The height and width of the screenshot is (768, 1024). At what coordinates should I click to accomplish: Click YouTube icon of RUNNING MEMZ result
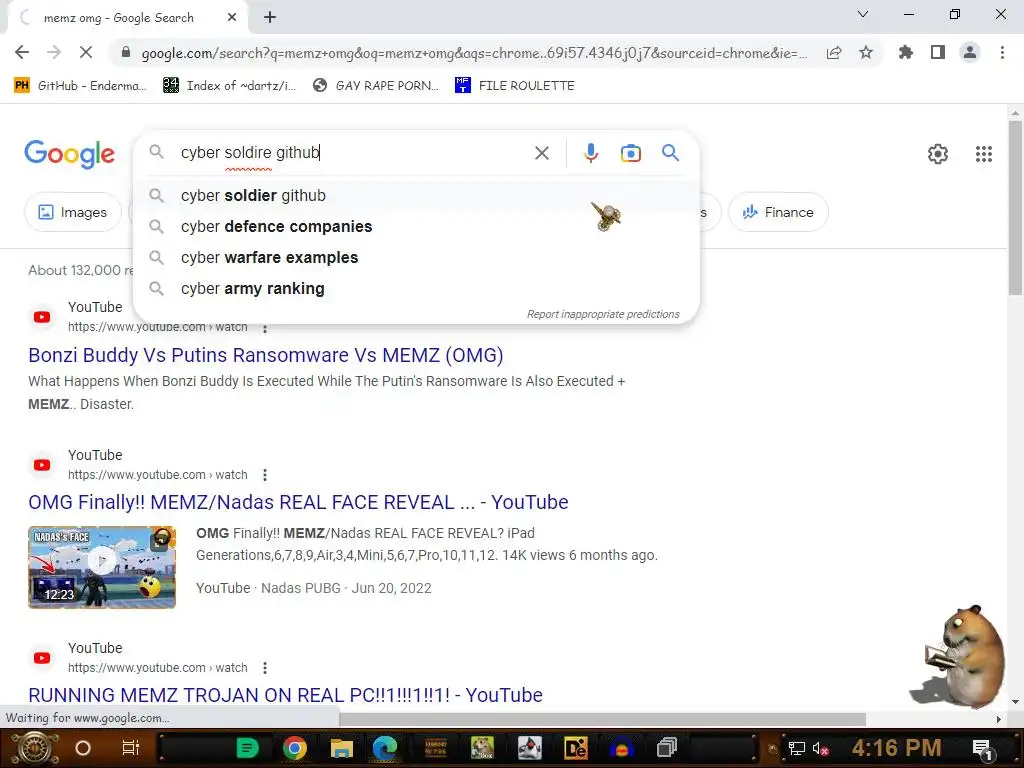42,658
